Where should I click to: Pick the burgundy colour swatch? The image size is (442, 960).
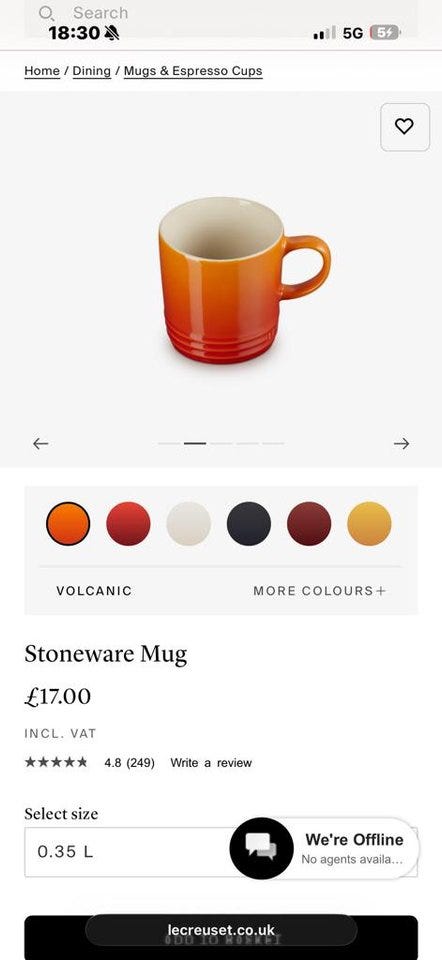click(x=309, y=523)
